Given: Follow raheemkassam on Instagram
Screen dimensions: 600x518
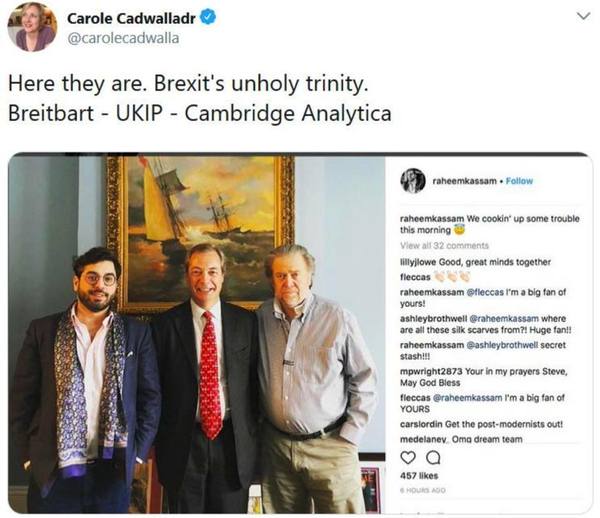Looking at the screenshot, I should [518, 181].
